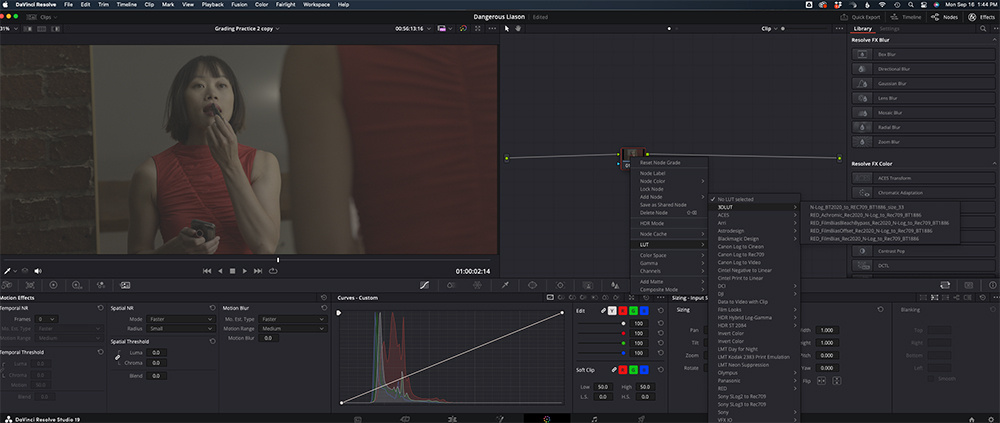This screenshot has width=1000, height=423.
Task: Open project settings gear icon at bottom right
Action: [990, 419]
